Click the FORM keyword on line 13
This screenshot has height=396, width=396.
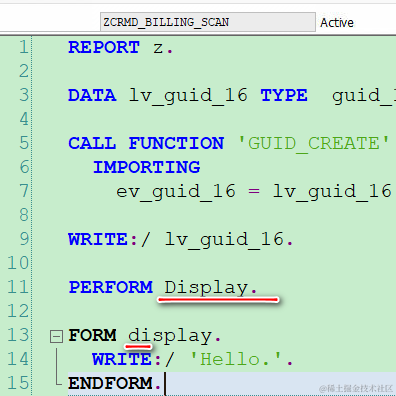92,335
